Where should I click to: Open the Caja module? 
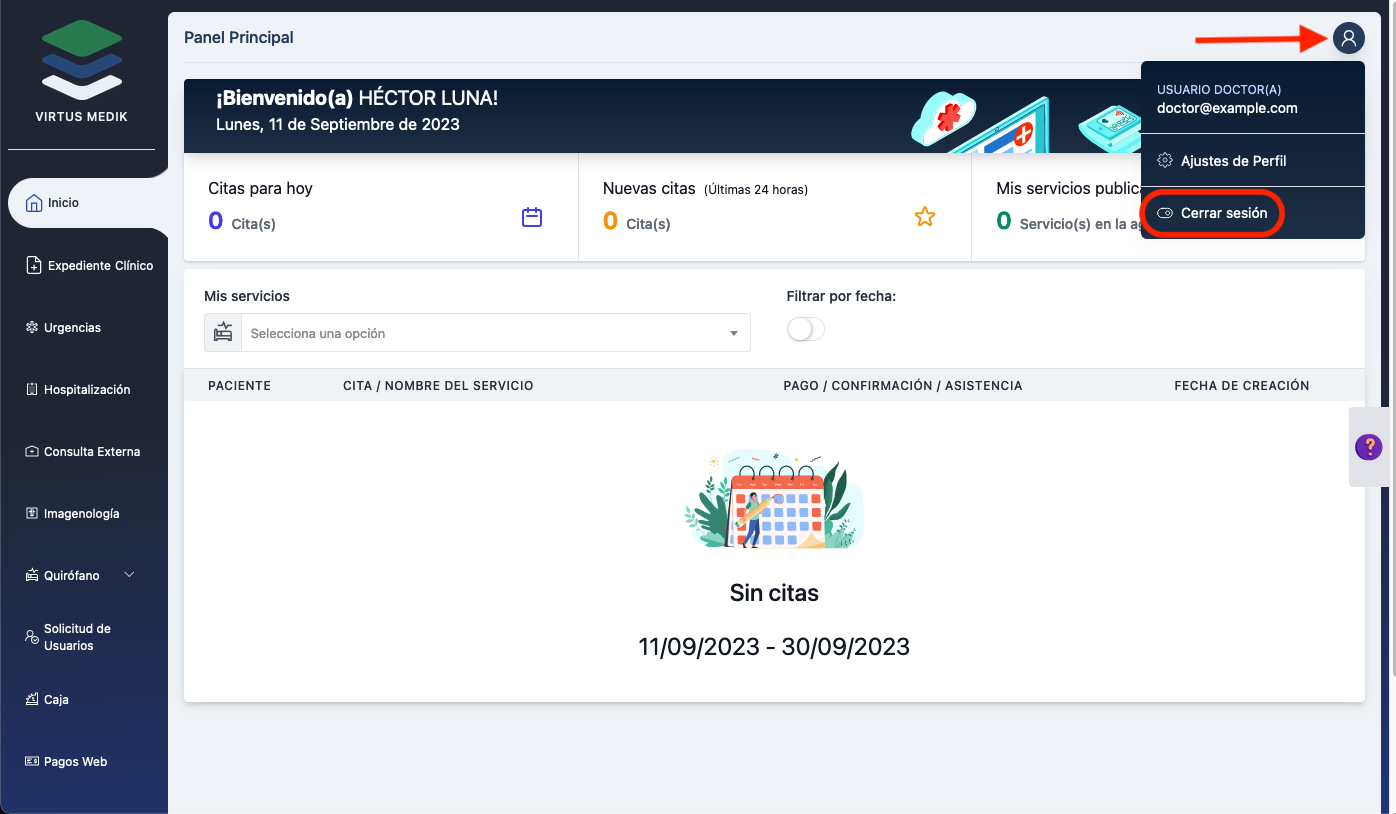pos(55,699)
